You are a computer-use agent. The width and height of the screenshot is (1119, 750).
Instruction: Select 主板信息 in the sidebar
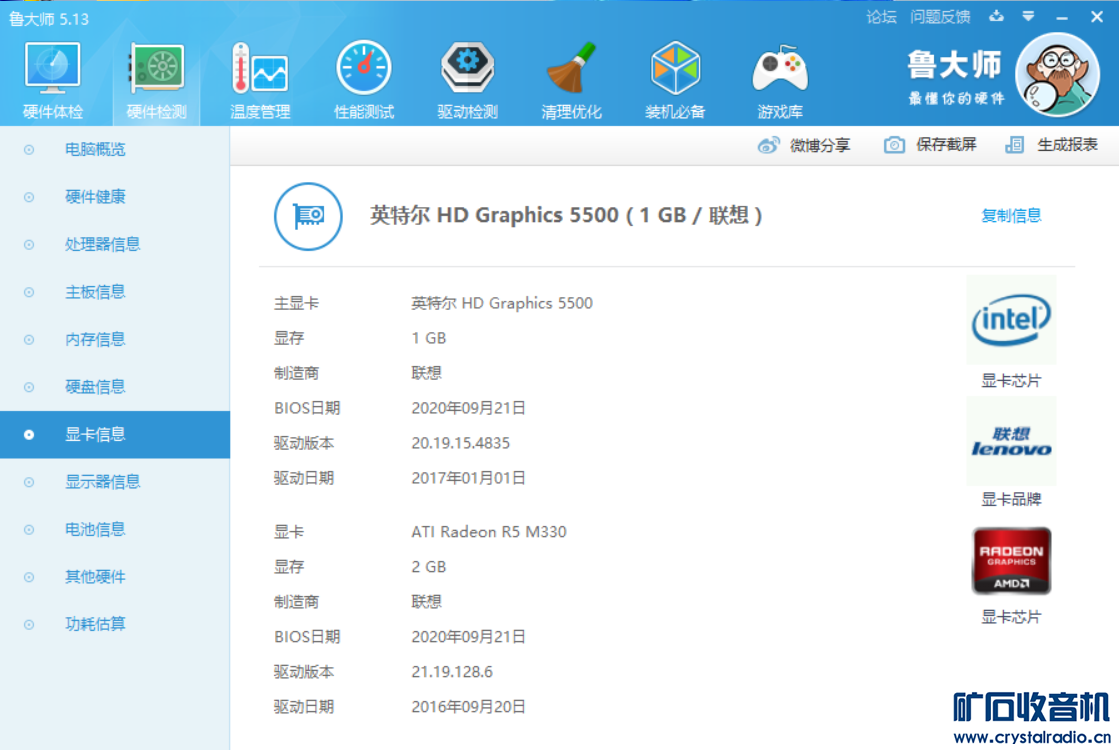click(x=115, y=292)
